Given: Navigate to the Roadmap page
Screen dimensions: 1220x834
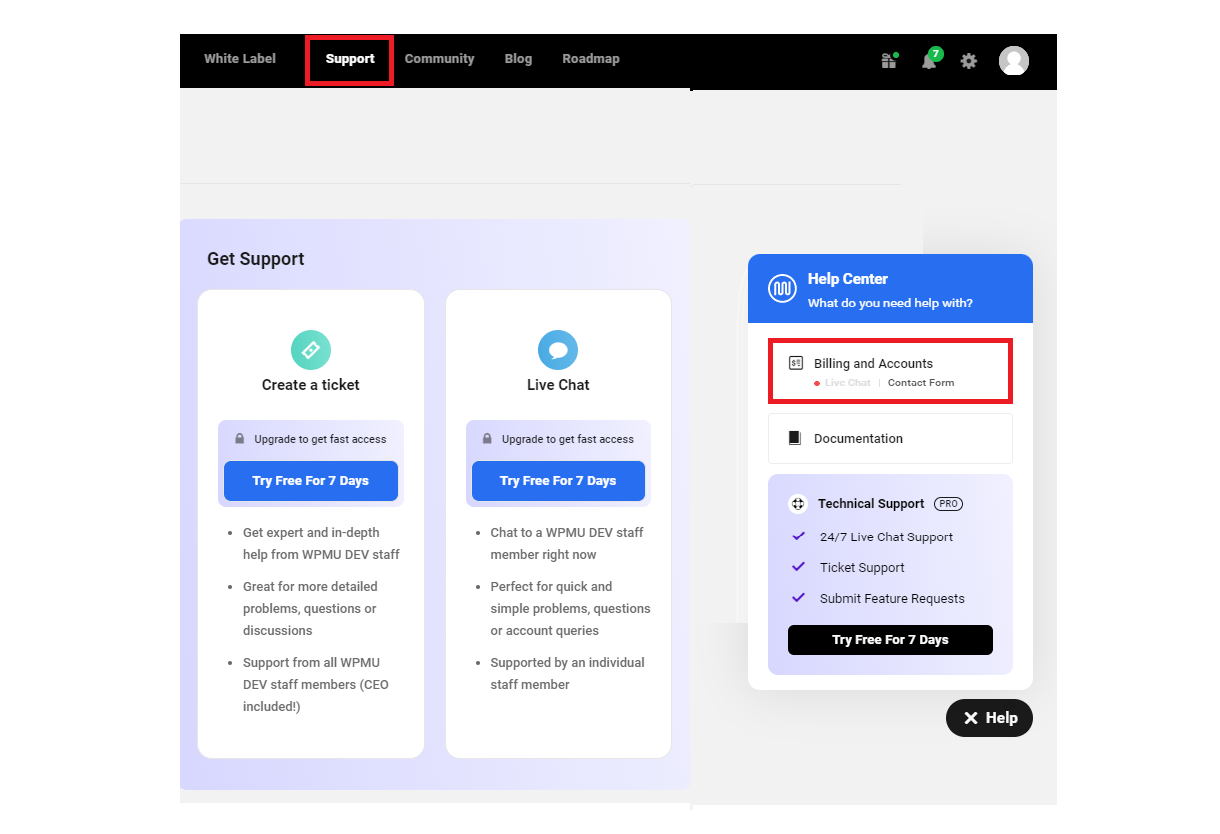Looking at the screenshot, I should pyautogui.click(x=591, y=59).
